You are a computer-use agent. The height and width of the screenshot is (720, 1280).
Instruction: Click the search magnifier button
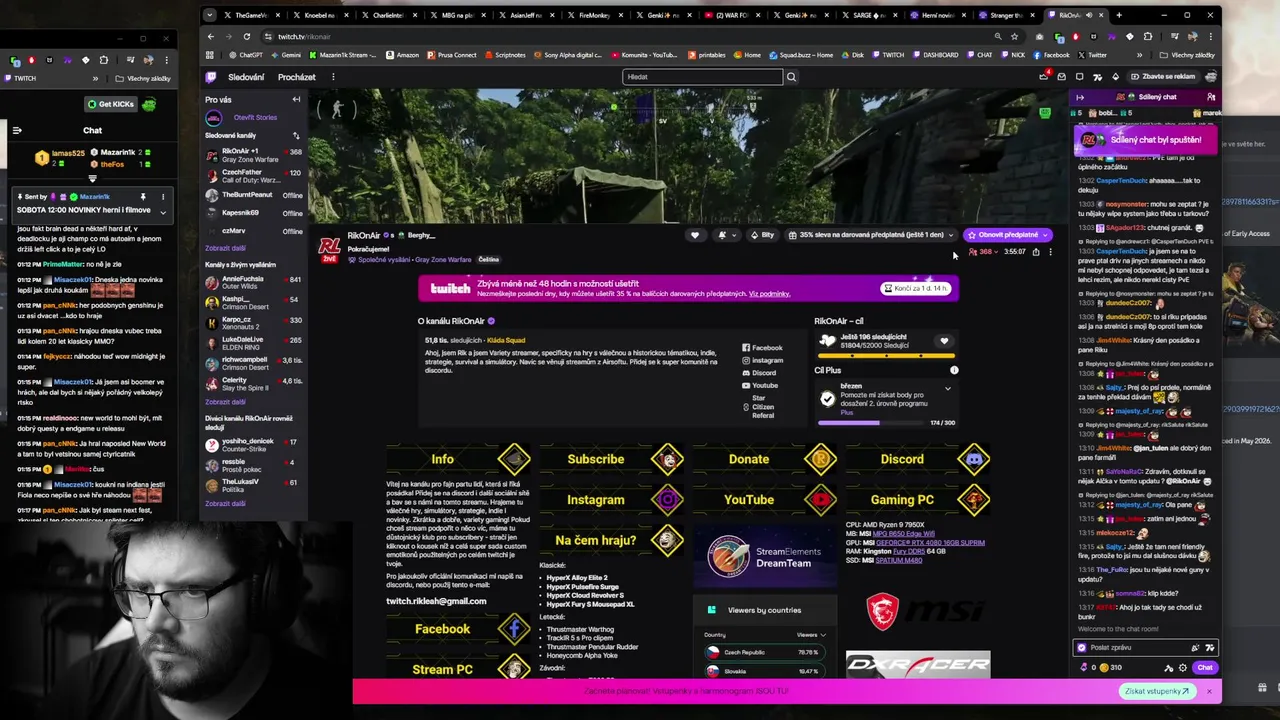[791, 77]
